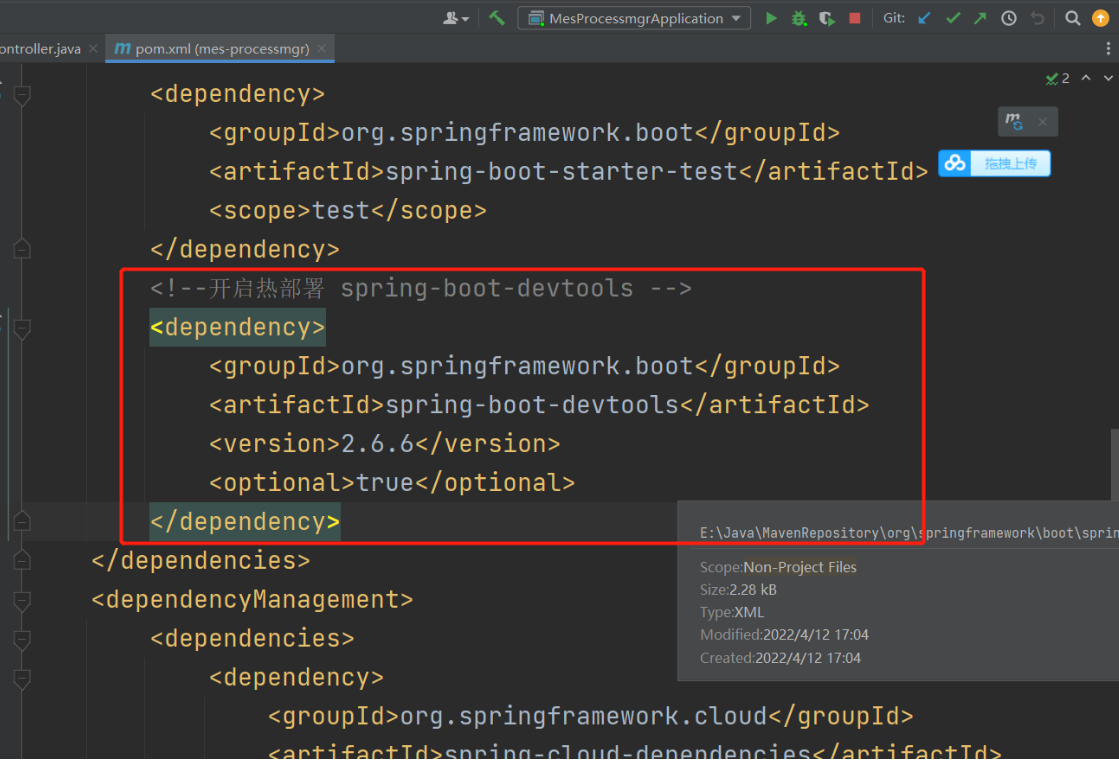Rollback changes with the undo arrow icon
The image size is (1119, 766).
point(1037,19)
